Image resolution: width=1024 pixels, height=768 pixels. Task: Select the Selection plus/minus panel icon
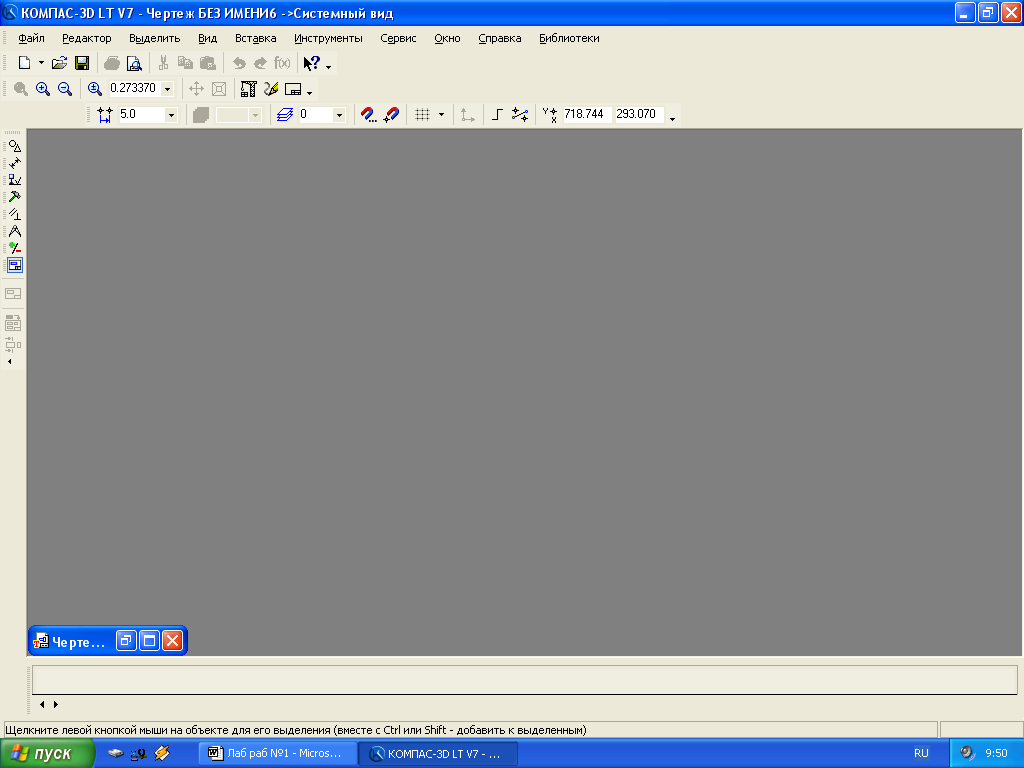tap(14, 248)
